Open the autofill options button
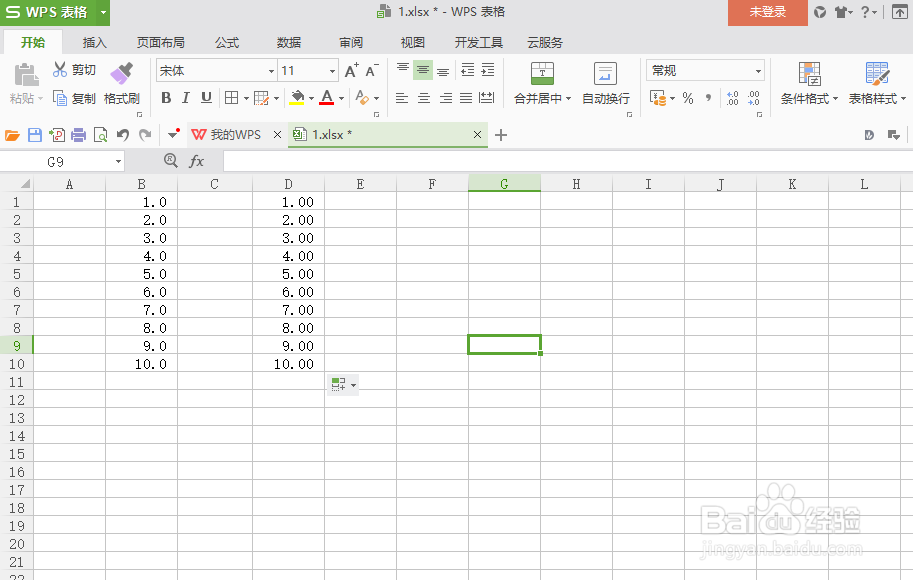 coord(342,384)
